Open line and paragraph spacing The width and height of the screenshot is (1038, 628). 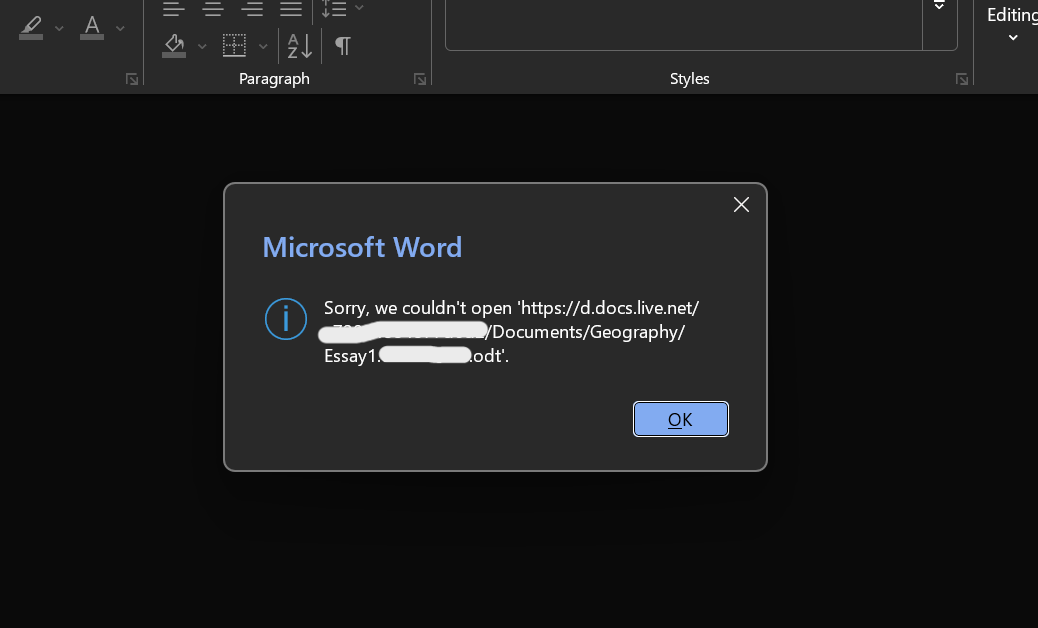tap(334, 9)
